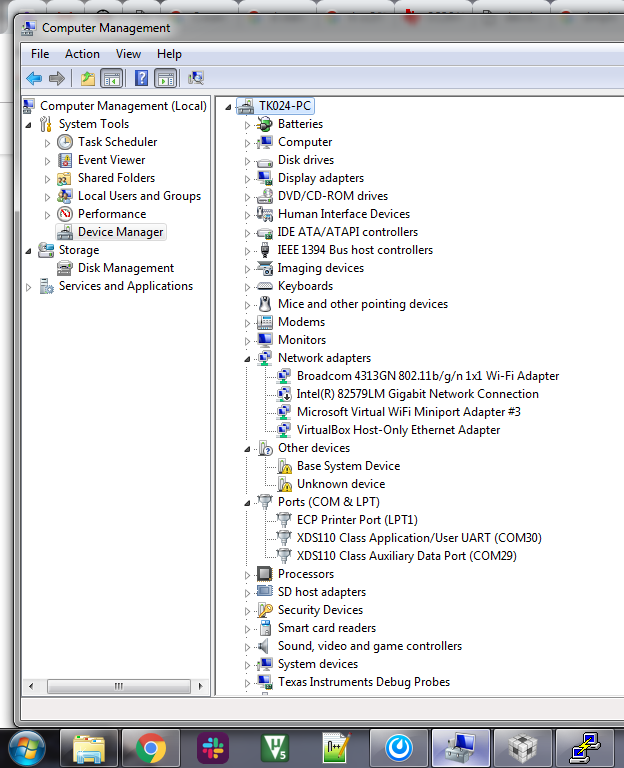Expand the Texas Instruments Debug Probes node

tap(247, 683)
